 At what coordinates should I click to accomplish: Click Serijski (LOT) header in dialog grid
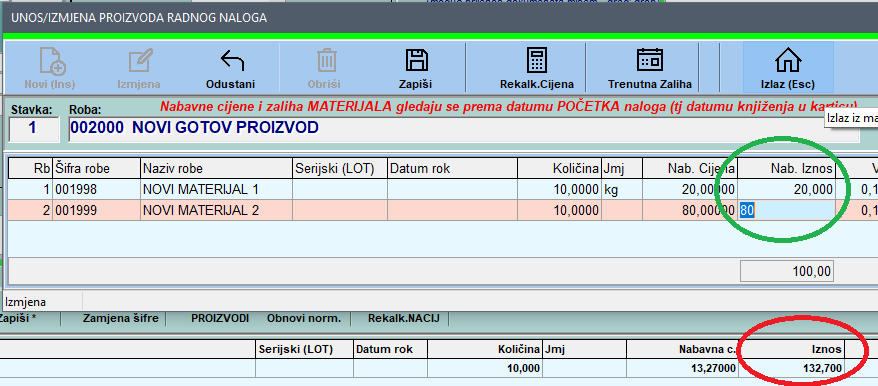click(x=340, y=169)
